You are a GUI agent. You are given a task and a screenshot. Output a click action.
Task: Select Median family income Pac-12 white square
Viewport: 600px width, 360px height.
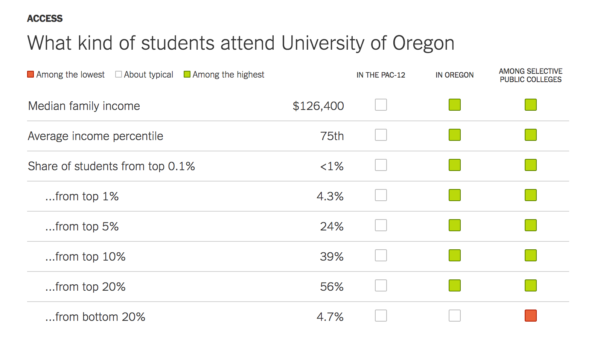[x=381, y=105]
